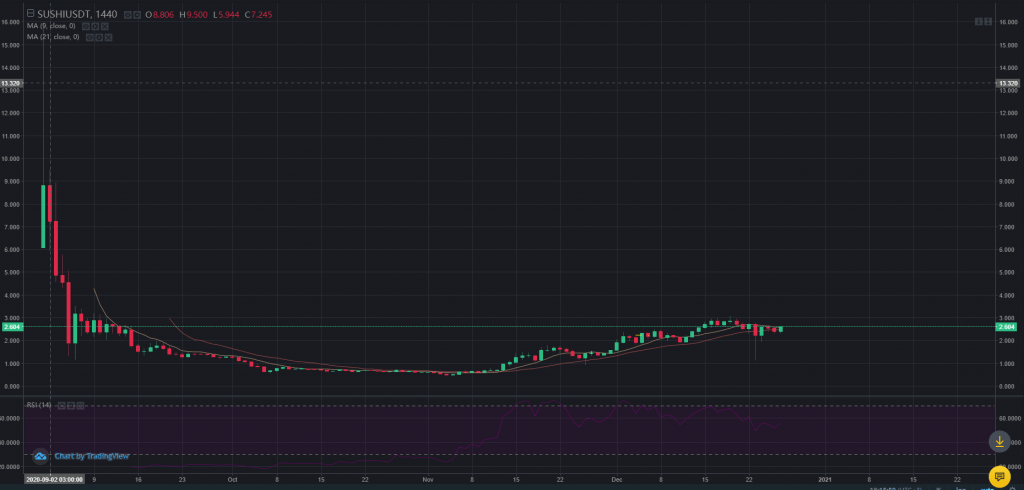This screenshot has height=490, width=1024.
Task: Toggle visibility of MA 21 indicator
Action: [x=89, y=37]
